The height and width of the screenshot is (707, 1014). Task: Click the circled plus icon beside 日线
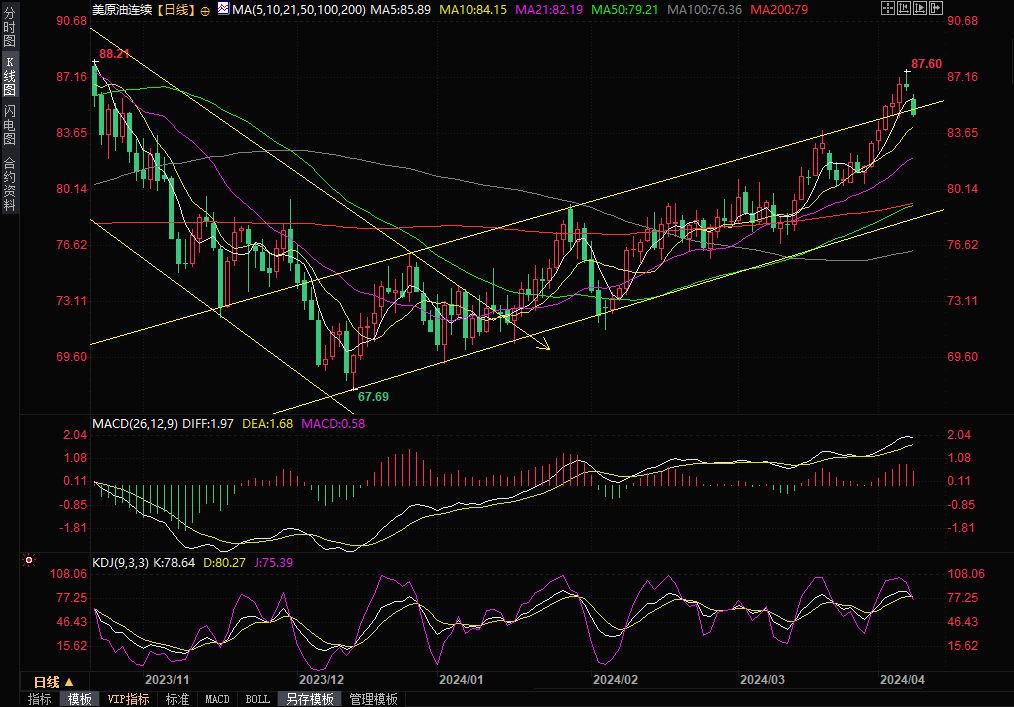(x=205, y=9)
